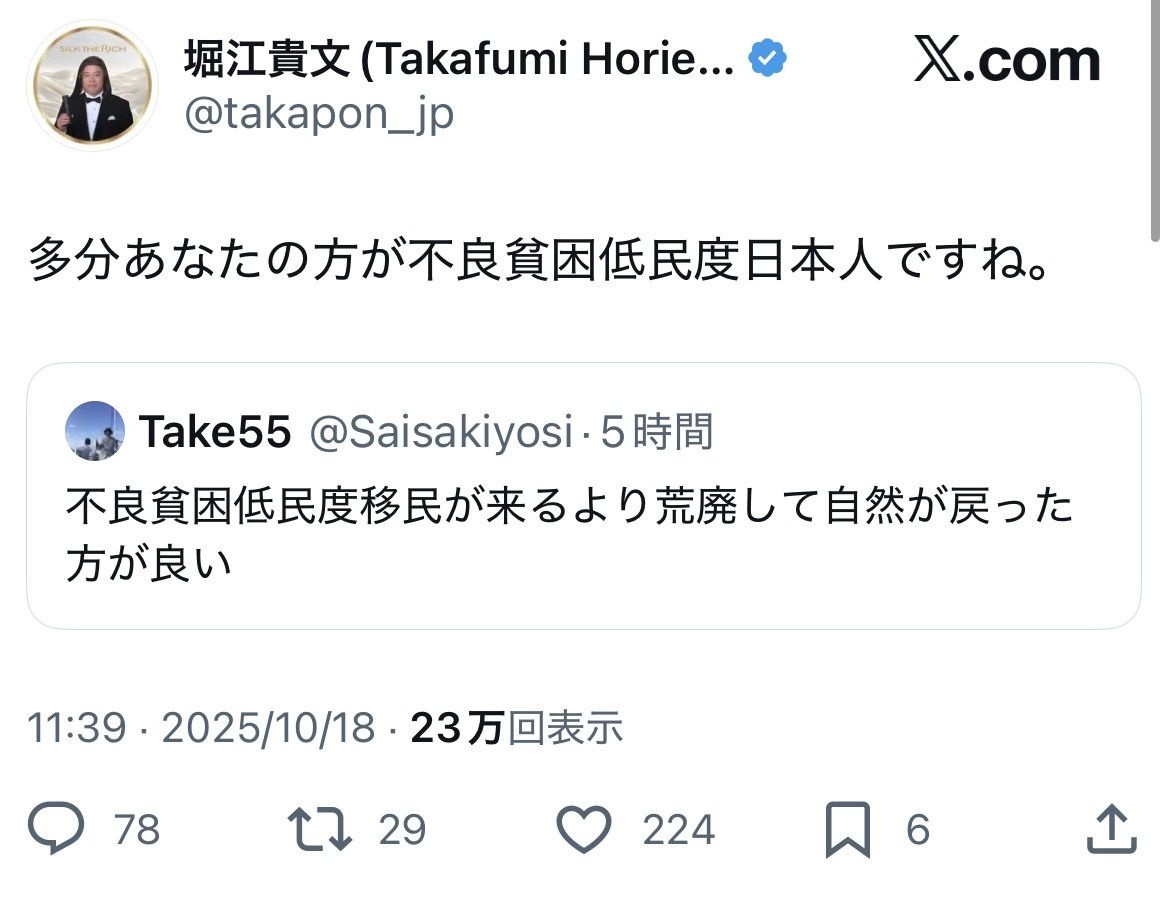The height and width of the screenshot is (900, 1169).
Task: Click the main tweet text
Action: pos(538,262)
